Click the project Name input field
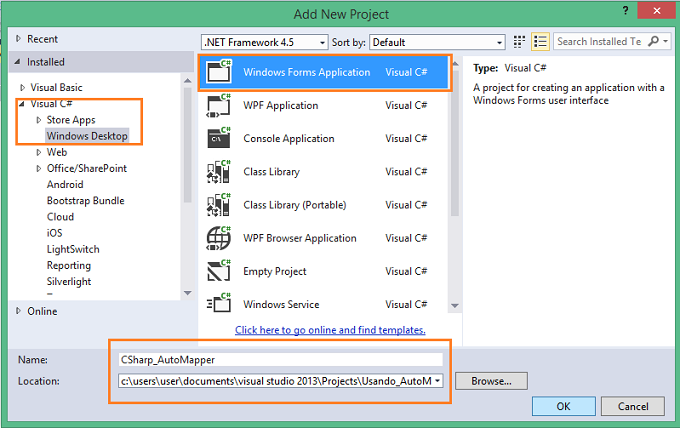Image resolution: width=680 pixels, height=428 pixels. (x=280, y=359)
